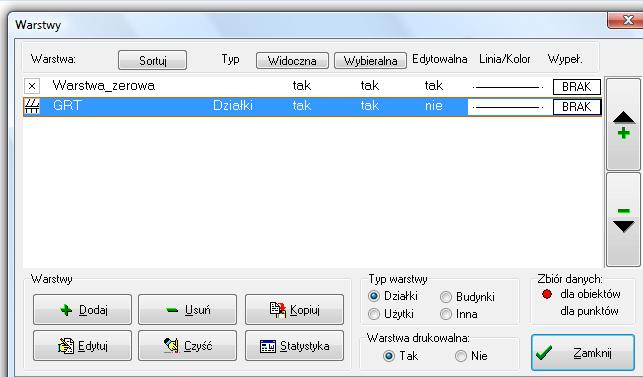Click the Usuń button
The image size is (643, 377).
click(187, 310)
